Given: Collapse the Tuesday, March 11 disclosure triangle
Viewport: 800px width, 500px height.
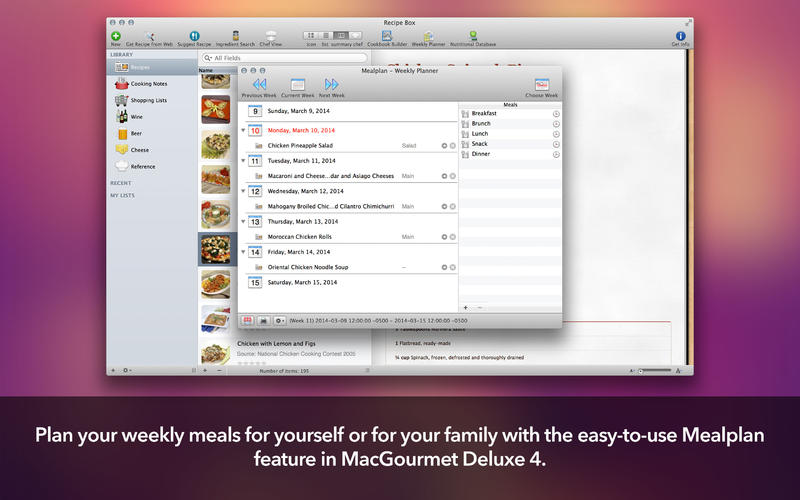Looking at the screenshot, I should click(243, 161).
